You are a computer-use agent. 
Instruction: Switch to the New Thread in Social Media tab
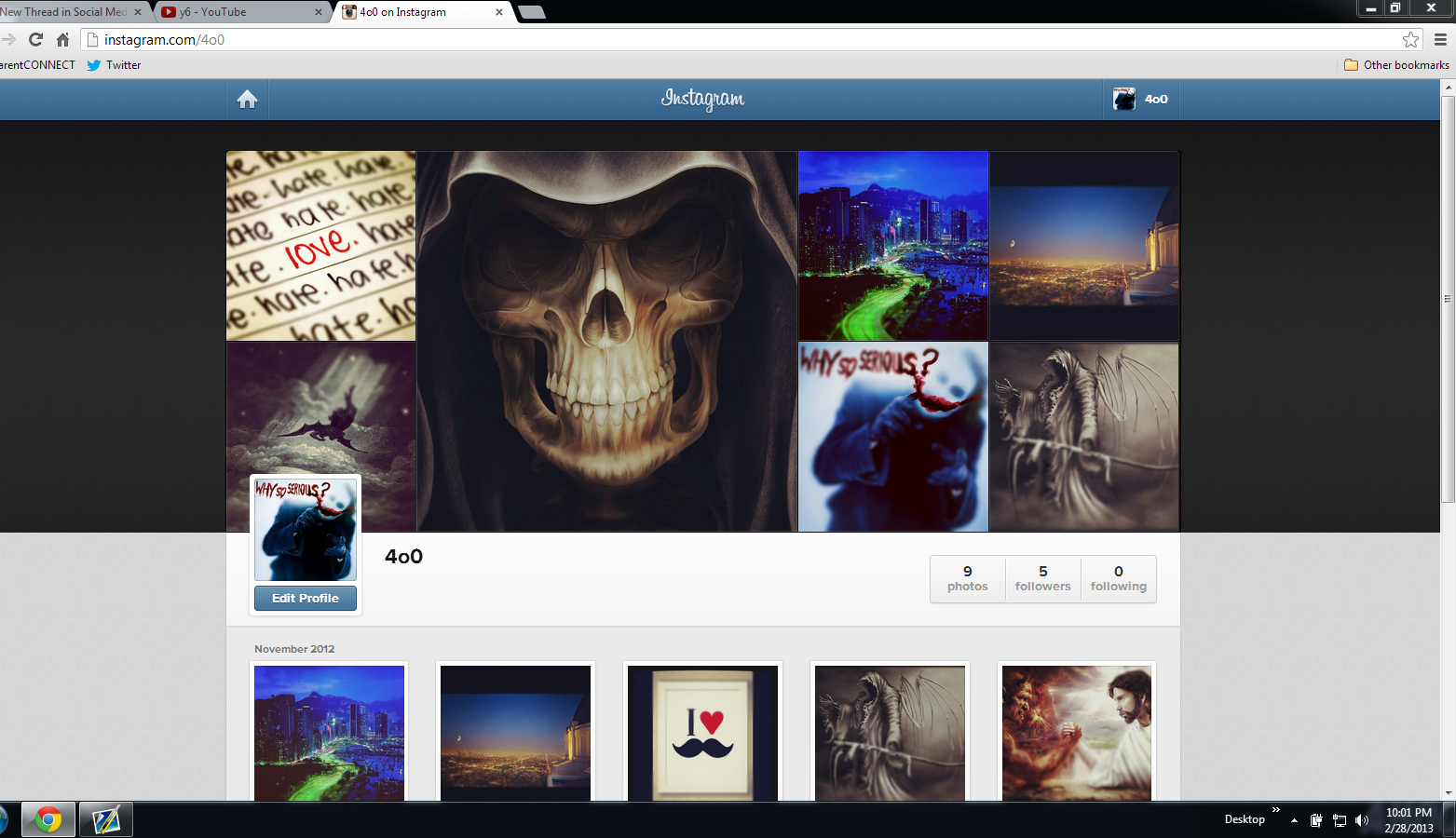[x=70, y=12]
